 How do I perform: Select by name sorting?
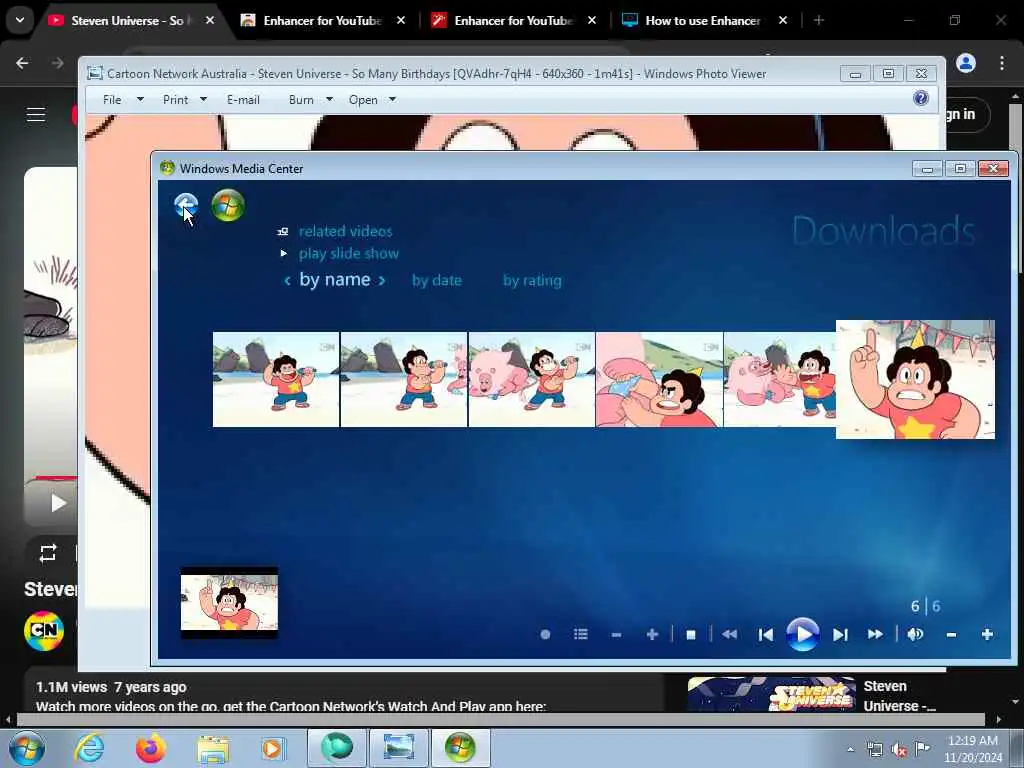[x=334, y=280]
